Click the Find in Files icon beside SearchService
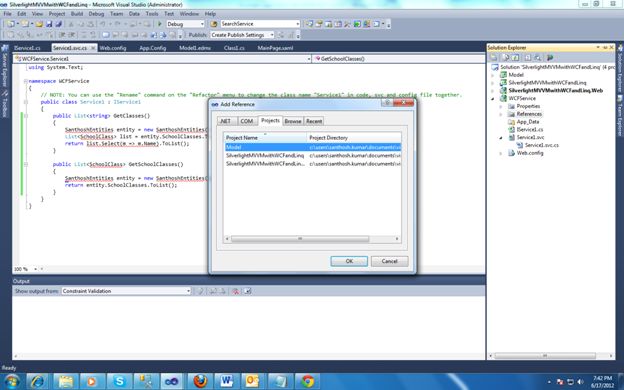 tap(214, 24)
